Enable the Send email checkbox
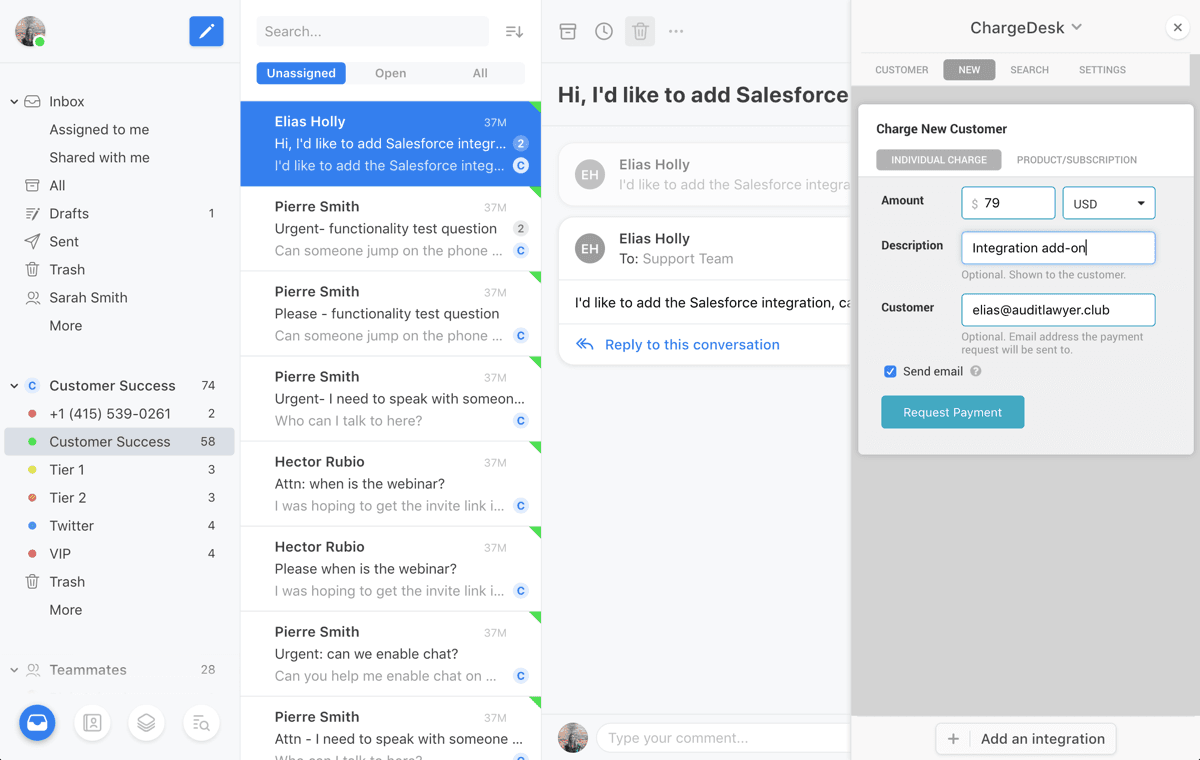This screenshot has width=1200, height=760. pyautogui.click(x=890, y=371)
